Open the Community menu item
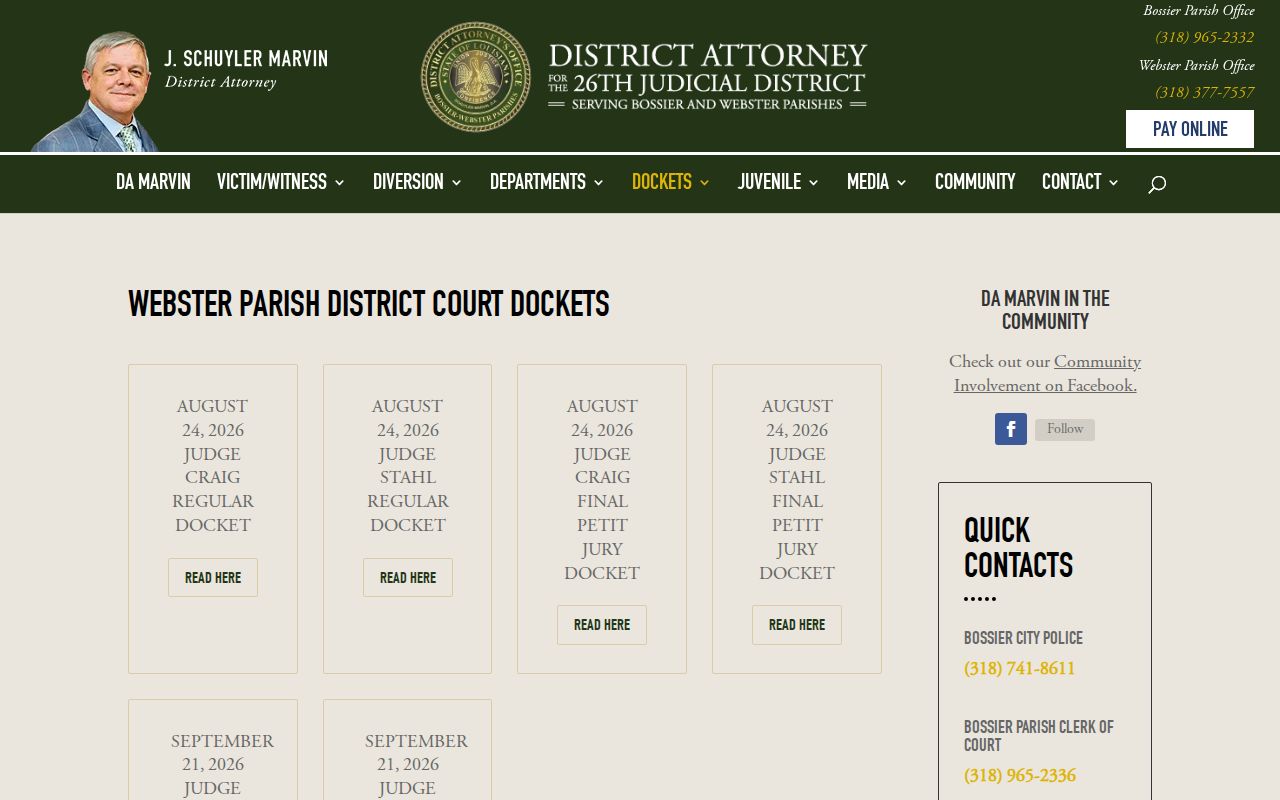1280x800 pixels. [975, 182]
